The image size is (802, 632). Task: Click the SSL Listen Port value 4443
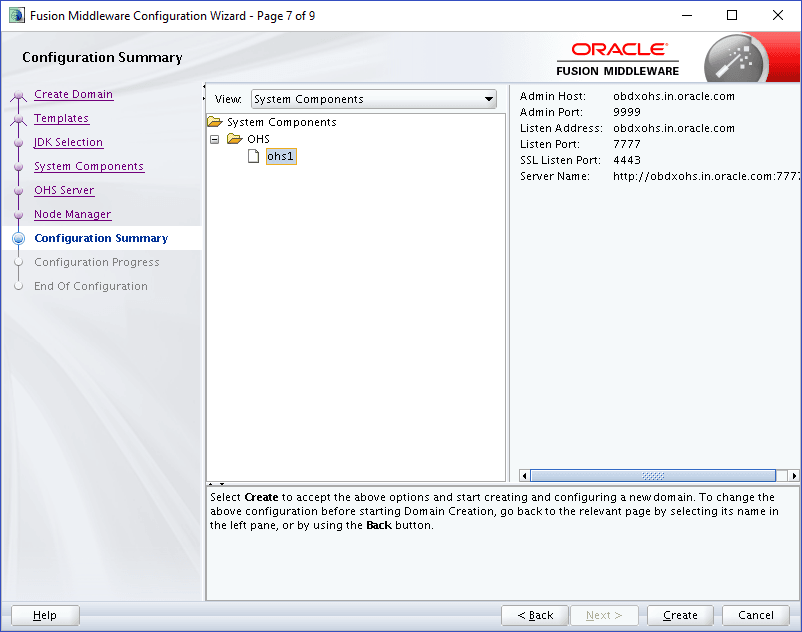pos(627,160)
